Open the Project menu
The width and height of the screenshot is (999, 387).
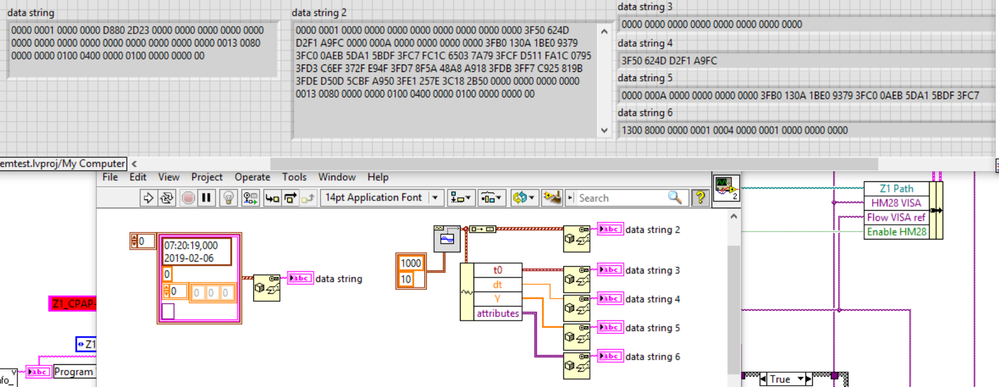pyautogui.click(x=207, y=177)
